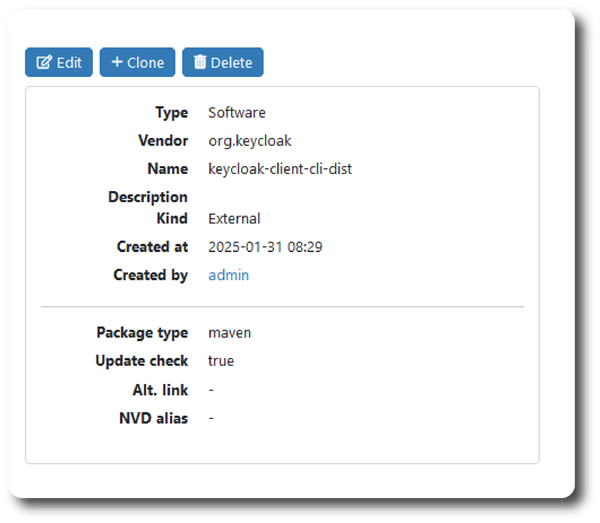Click the package type value maven

pyautogui.click(x=230, y=332)
